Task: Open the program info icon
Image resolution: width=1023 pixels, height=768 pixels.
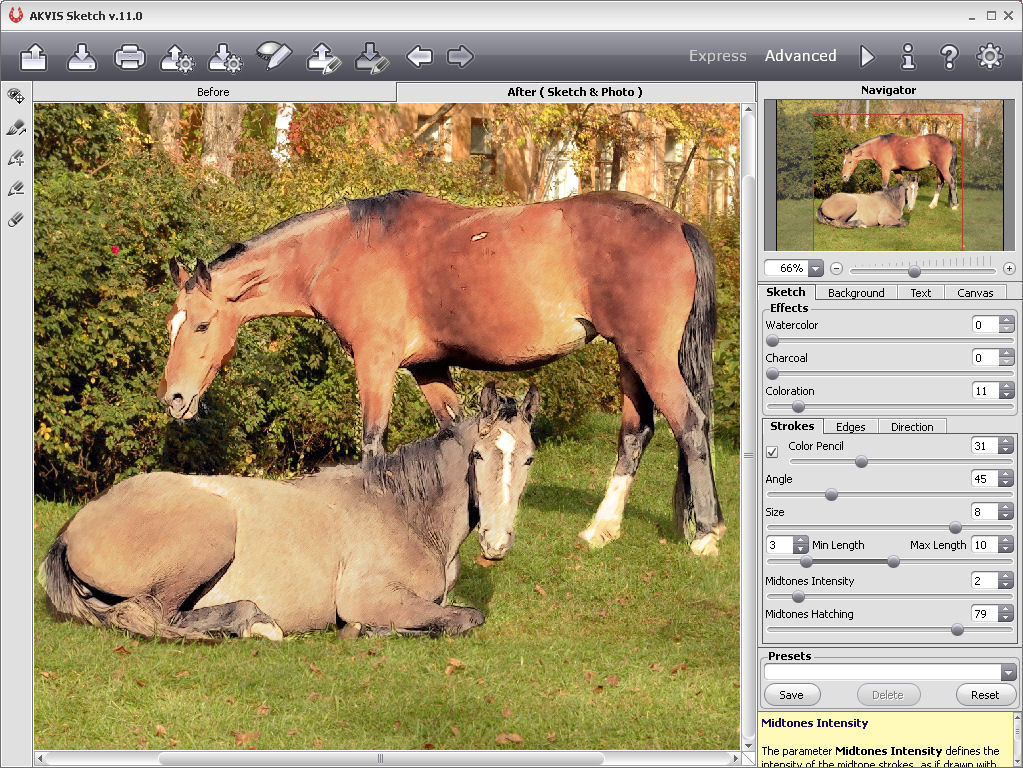Action: pos(908,57)
